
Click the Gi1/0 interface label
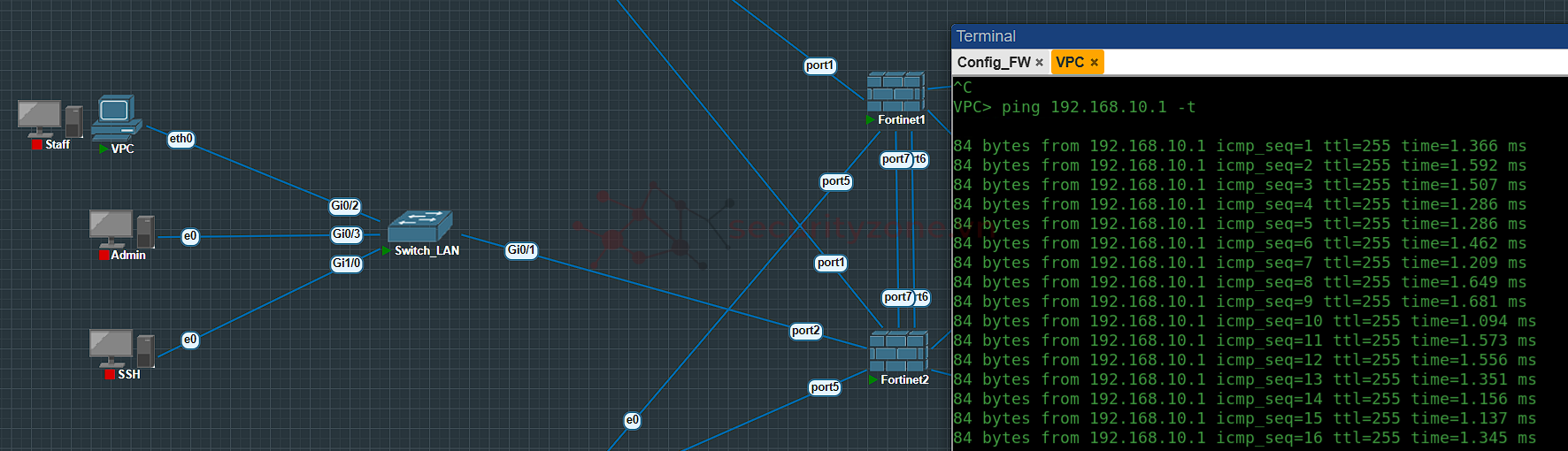pos(346,264)
